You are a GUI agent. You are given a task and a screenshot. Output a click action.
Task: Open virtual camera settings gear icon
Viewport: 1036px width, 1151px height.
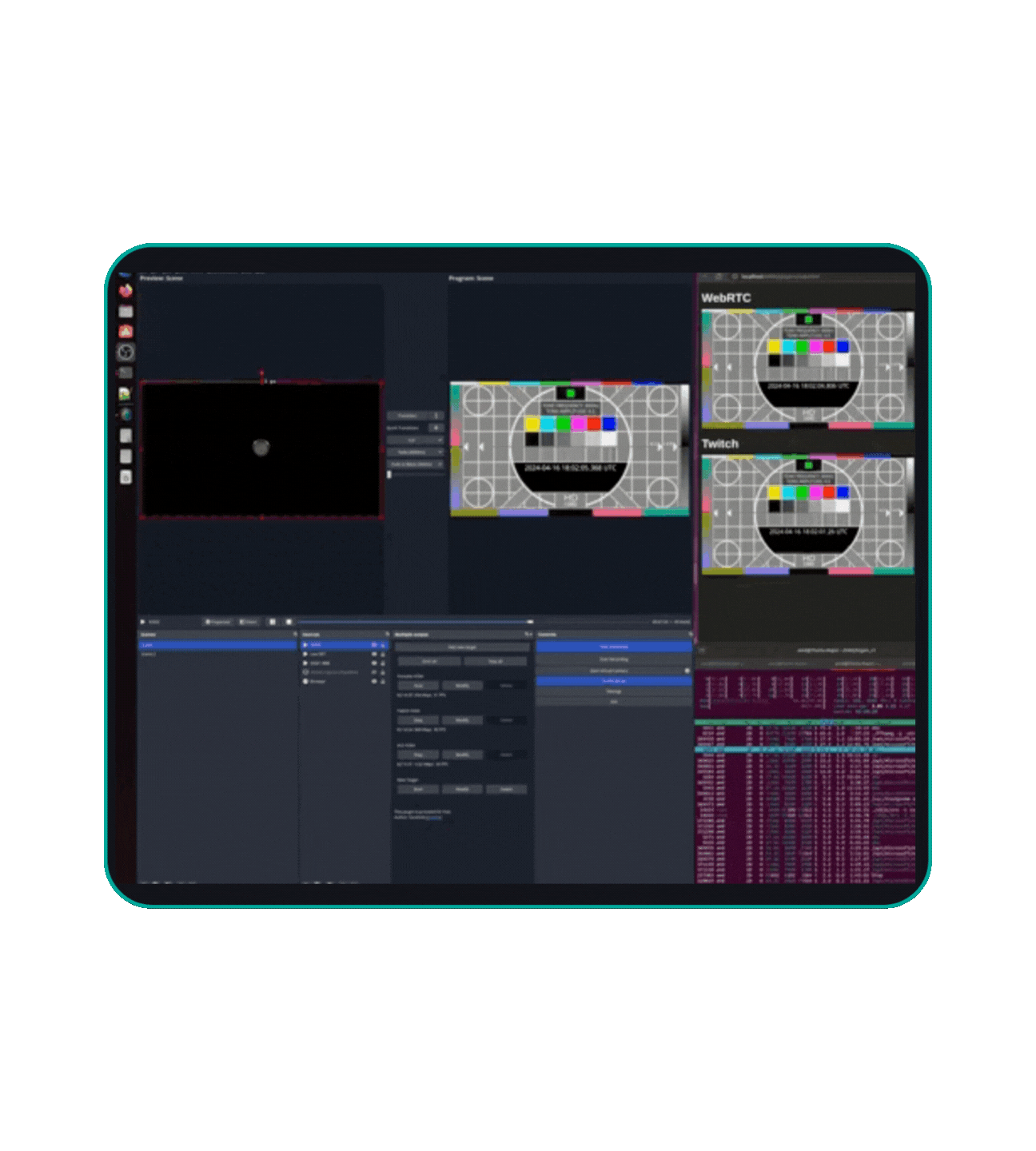point(687,670)
